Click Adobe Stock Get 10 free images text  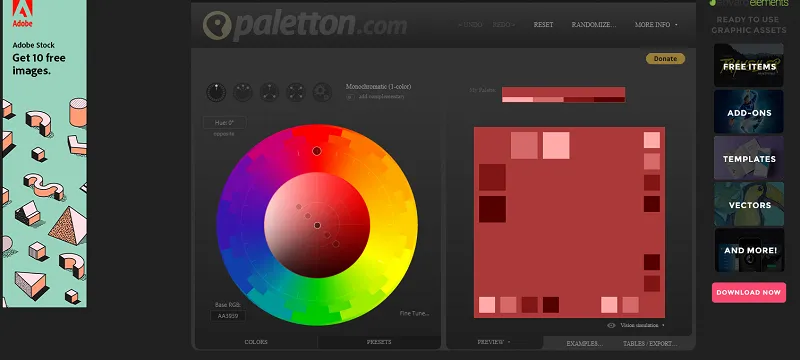pyautogui.click(x=38, y=59)
